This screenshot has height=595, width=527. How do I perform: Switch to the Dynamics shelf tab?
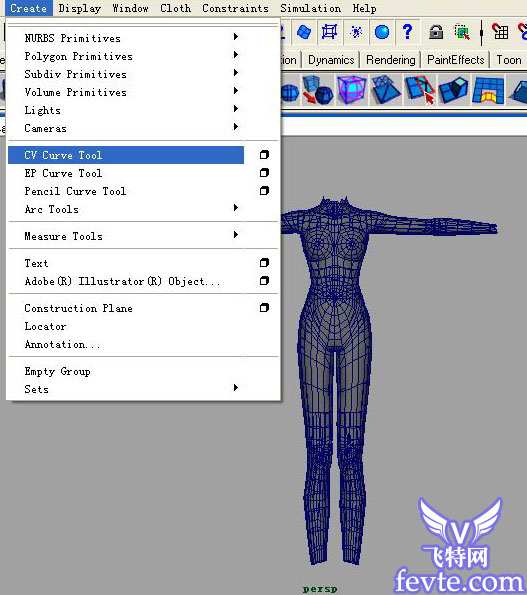click(331, 60)
